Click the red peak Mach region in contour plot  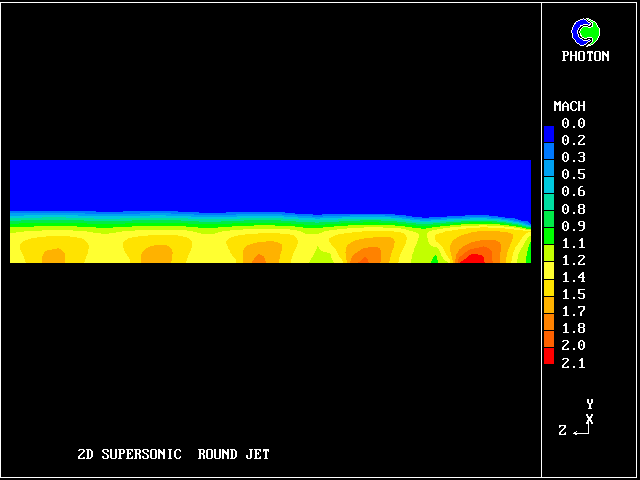[x=472, y=258]
